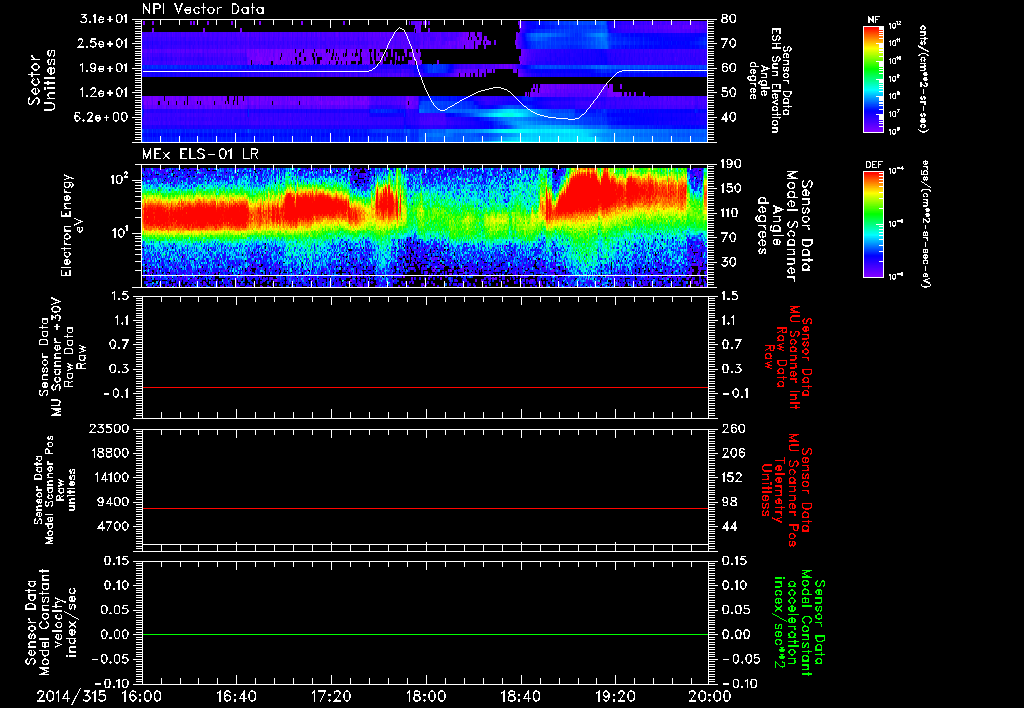Click the "NPI Vector Data" panel title
This screenshot has height=708, width=1024.
203,9
